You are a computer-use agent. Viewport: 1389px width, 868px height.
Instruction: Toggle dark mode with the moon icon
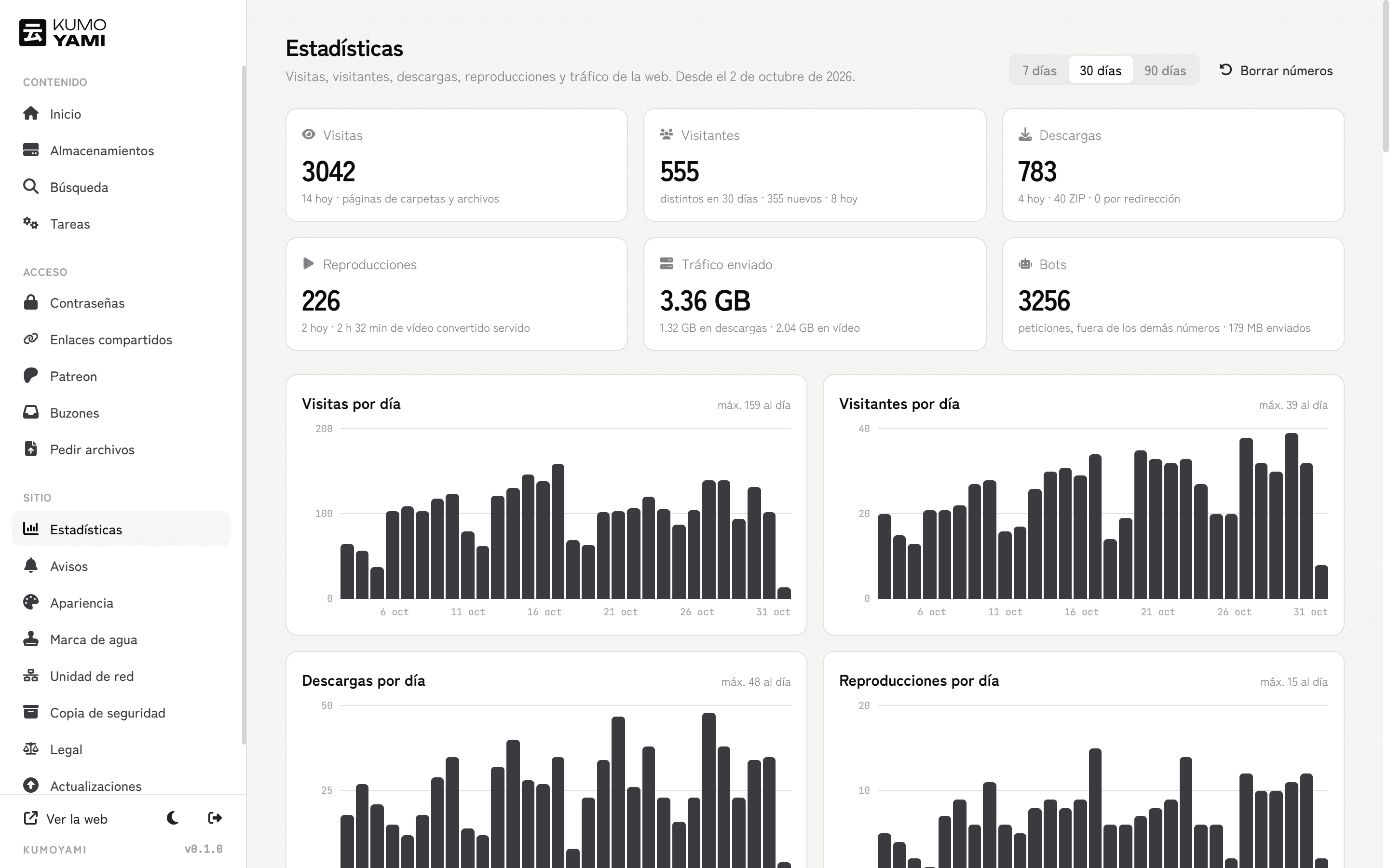point(173,819)
